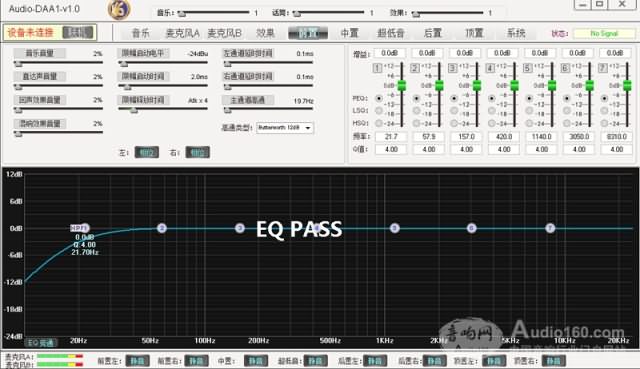The height and width of the screenshot is (369, 640).
Task: Click the round app logo in title bar
Action: coord(119,10)
